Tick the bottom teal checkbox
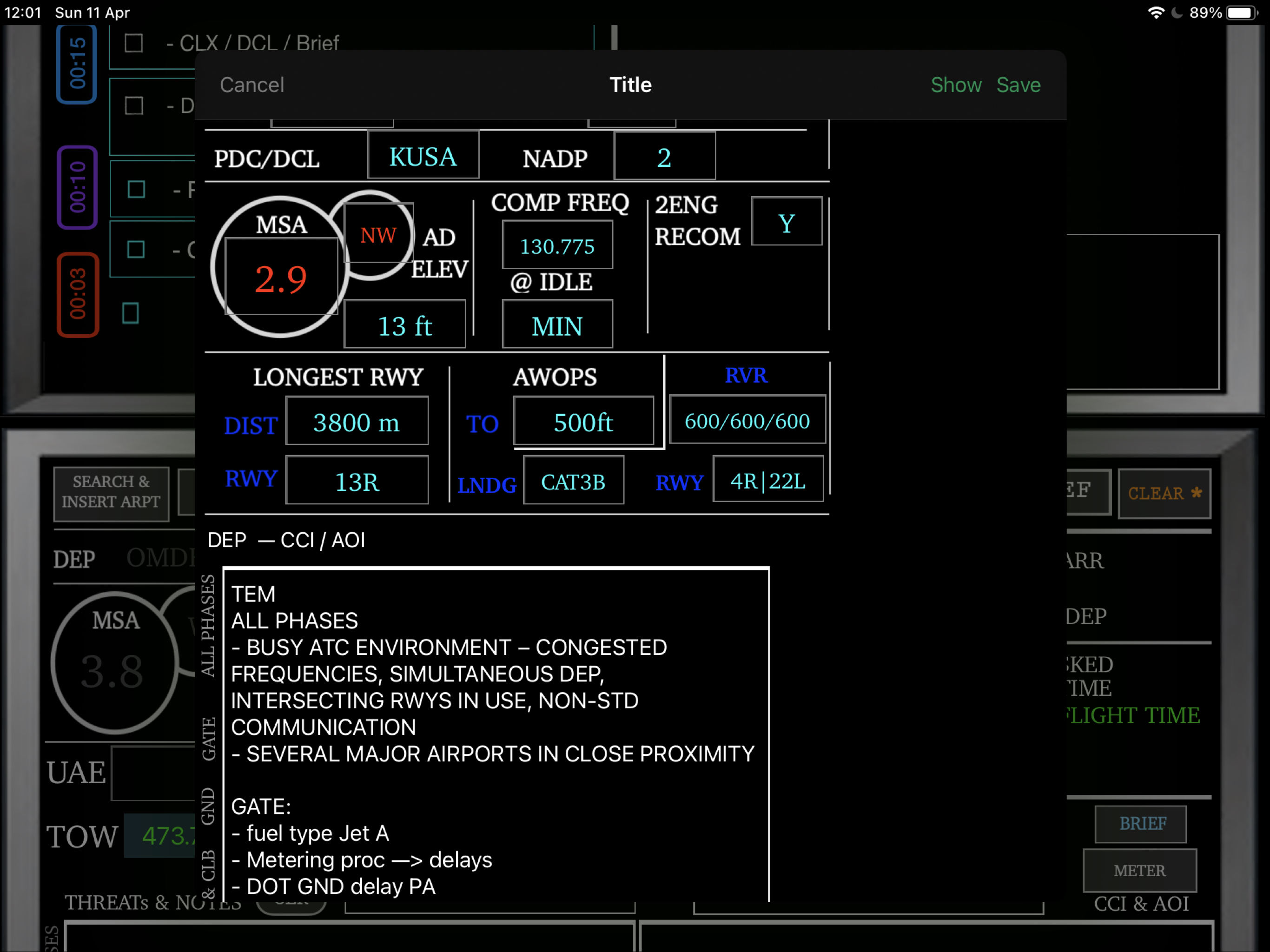The width and height of the screenshot is (1270, 952). point(131,313)
